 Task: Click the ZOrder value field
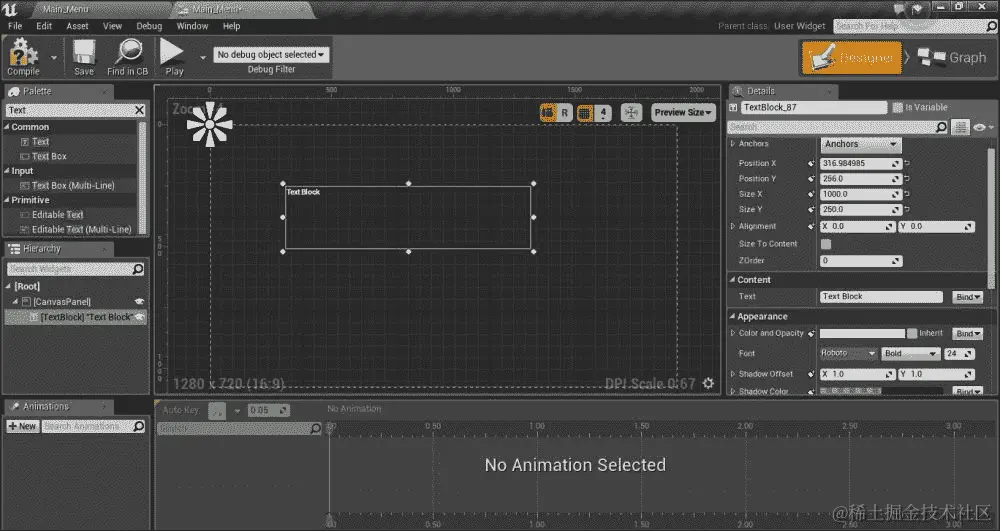[x=860, y=261]
